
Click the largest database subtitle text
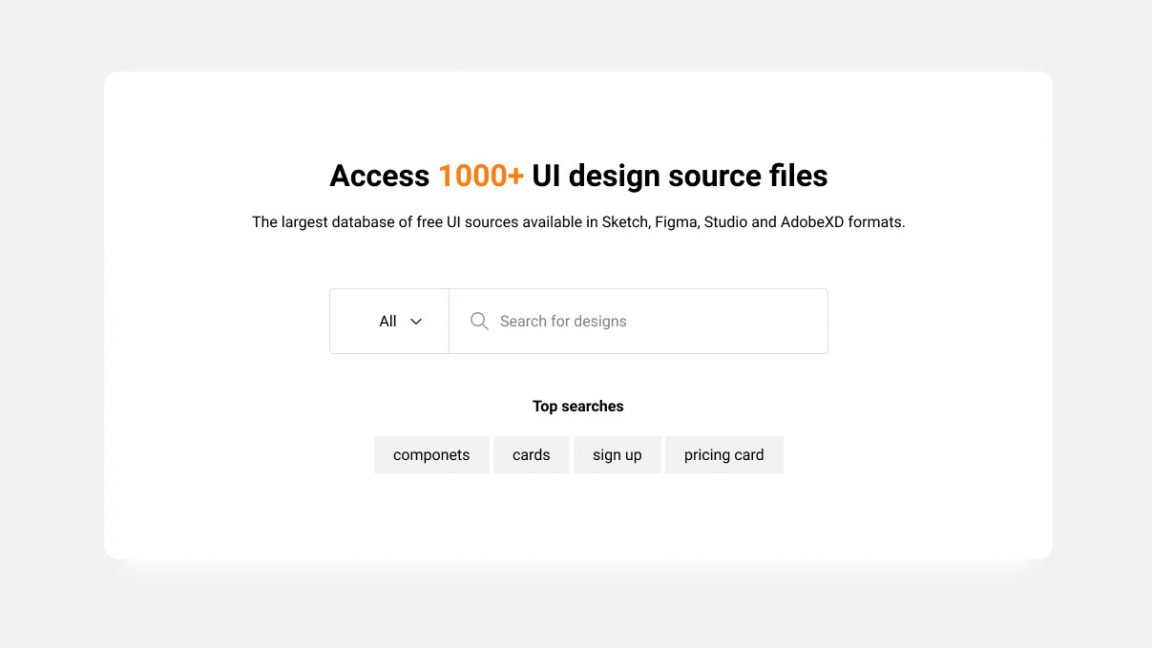578,222
